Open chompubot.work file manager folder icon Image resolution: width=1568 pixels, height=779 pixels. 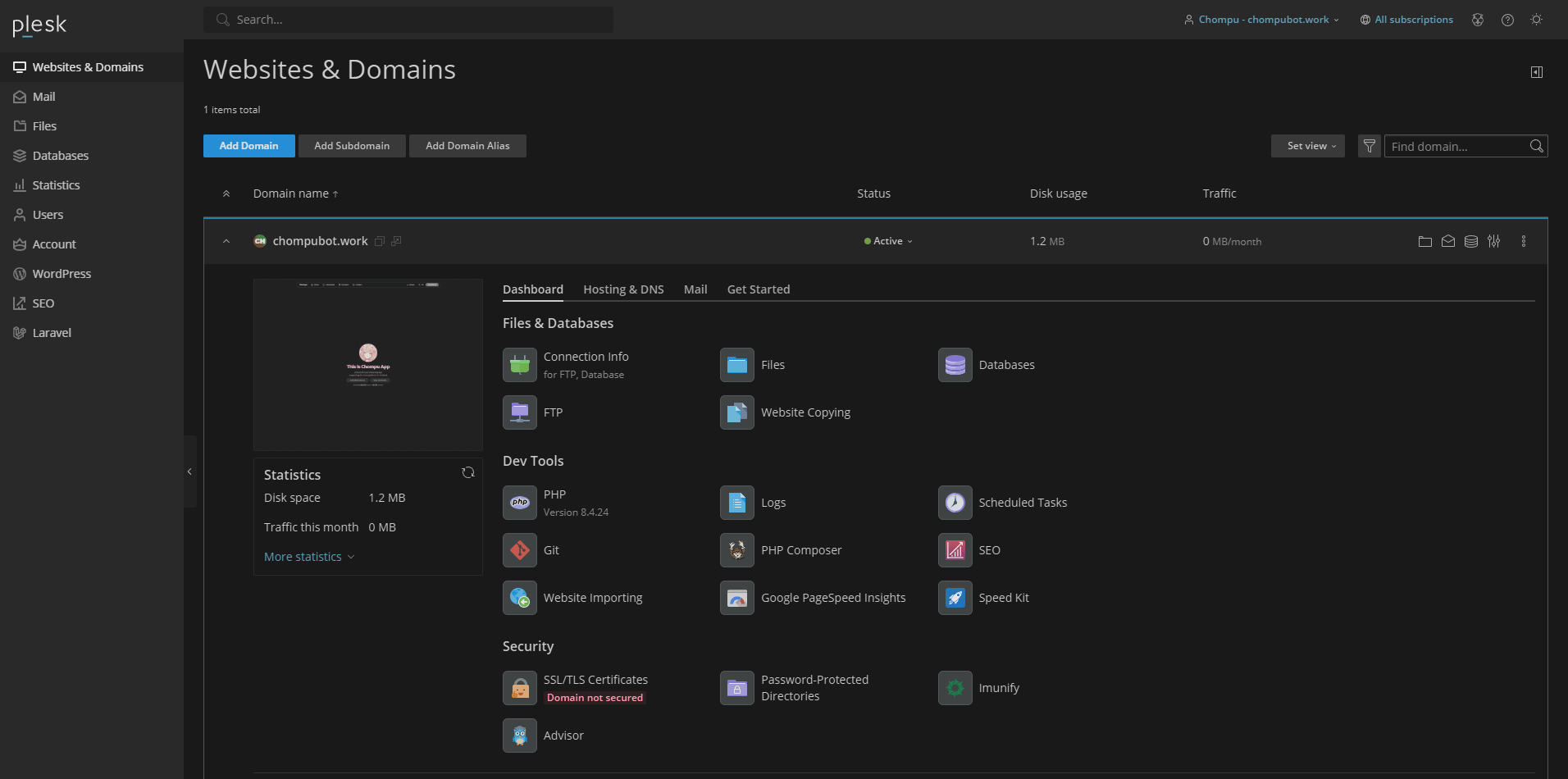1425,241
